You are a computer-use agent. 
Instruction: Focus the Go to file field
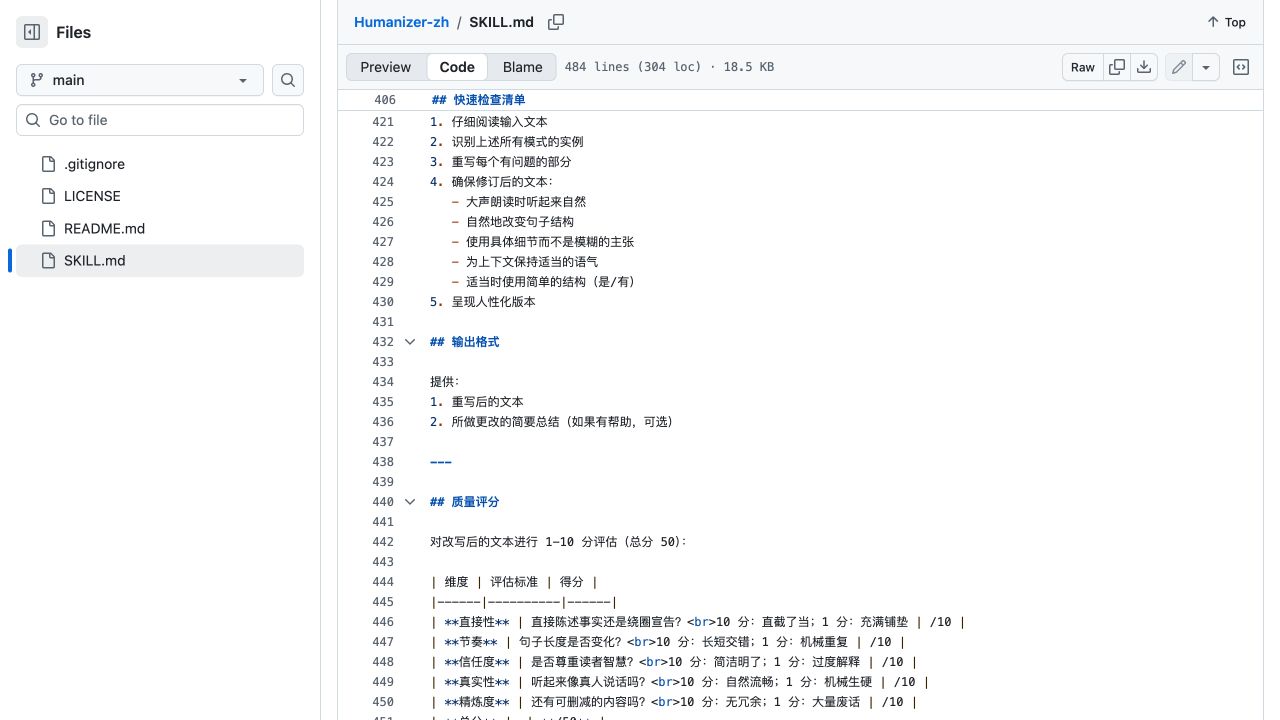(x=160, y=120)
